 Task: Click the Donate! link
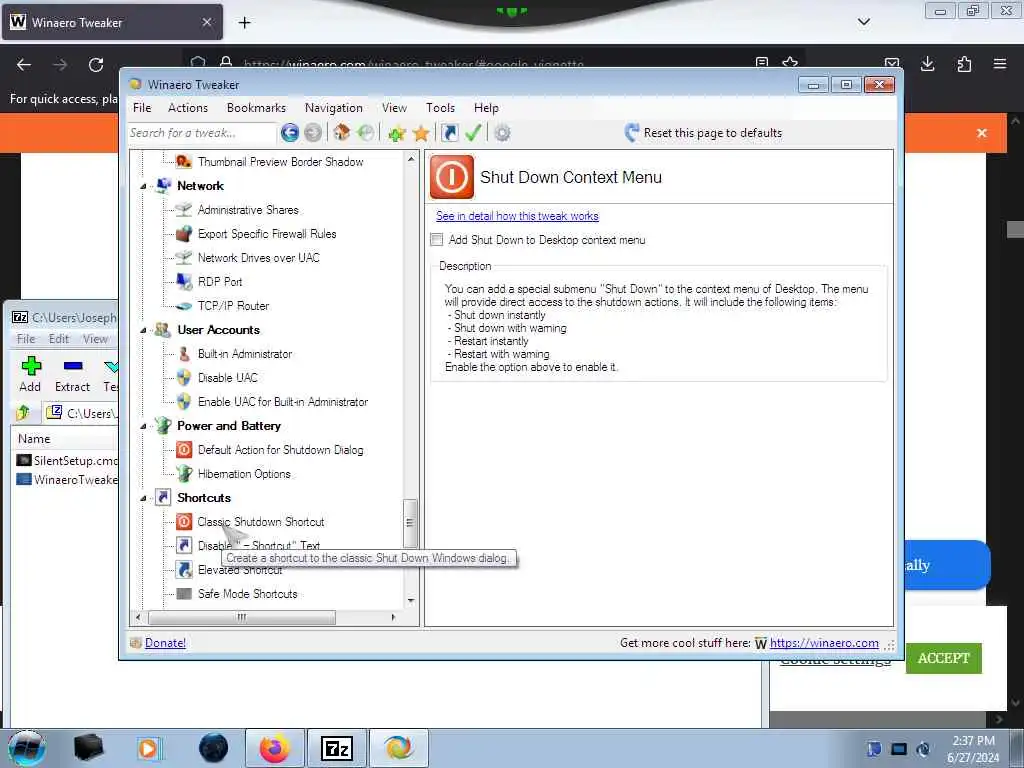(x=165, y=643)
